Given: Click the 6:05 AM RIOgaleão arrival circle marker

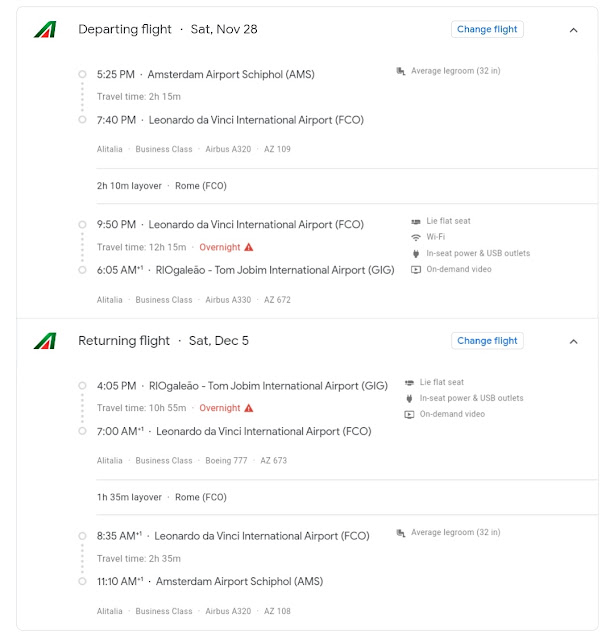Looking at the screenshot, I should [82, 270].
